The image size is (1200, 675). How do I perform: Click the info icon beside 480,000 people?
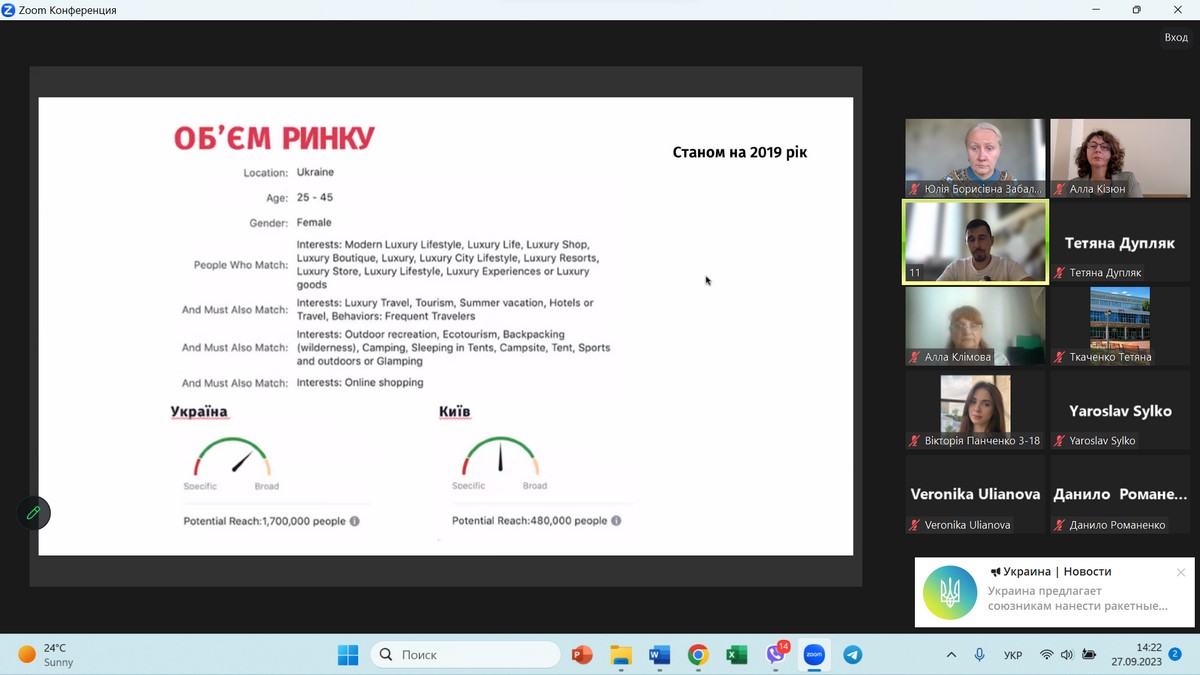(x=616, y=521)
